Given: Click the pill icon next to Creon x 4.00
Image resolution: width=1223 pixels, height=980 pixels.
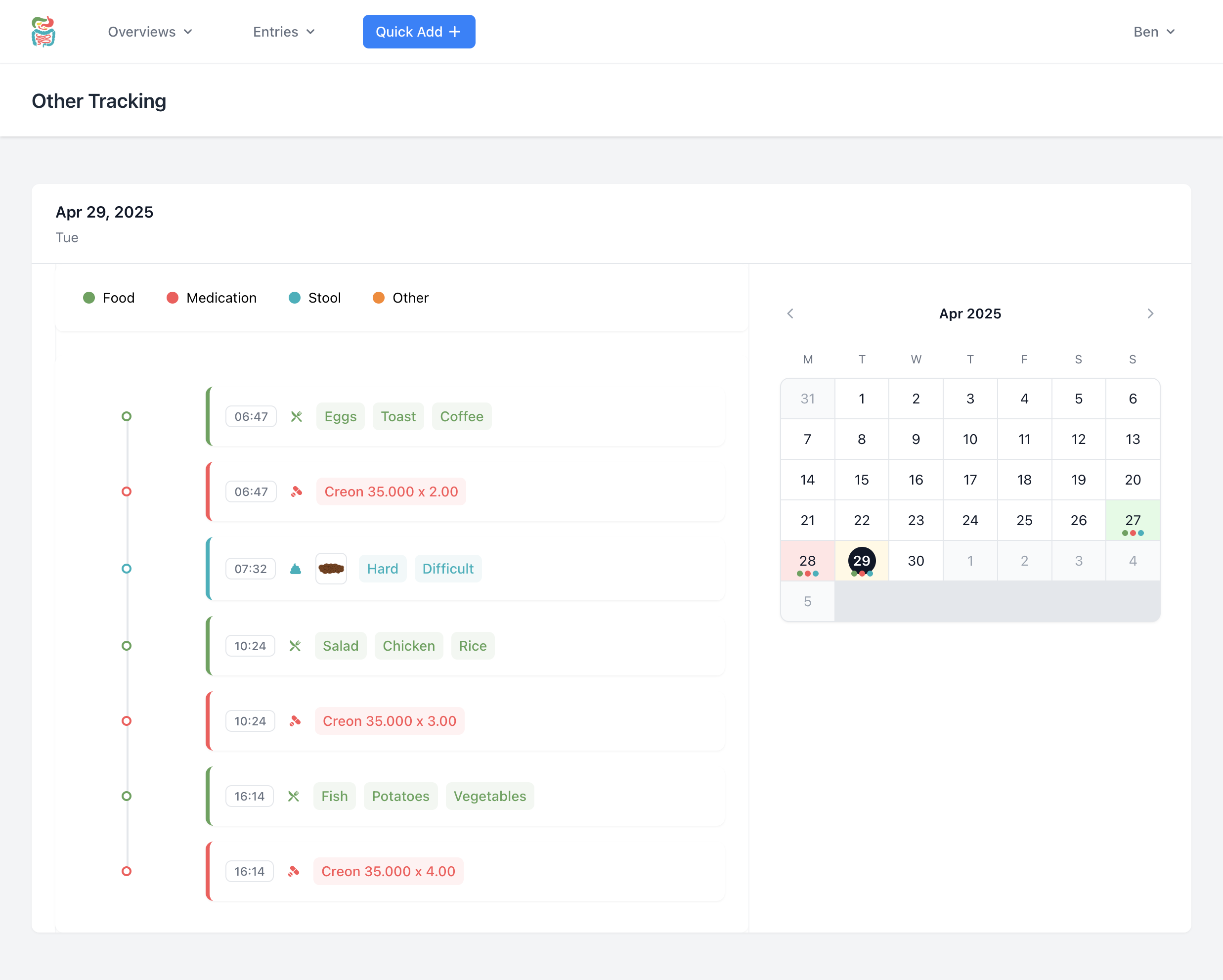Looking at the screenshot, I should 293,871.
